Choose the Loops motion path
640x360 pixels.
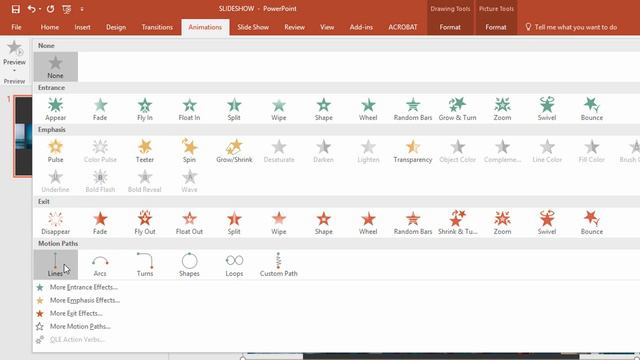[234, 265]
